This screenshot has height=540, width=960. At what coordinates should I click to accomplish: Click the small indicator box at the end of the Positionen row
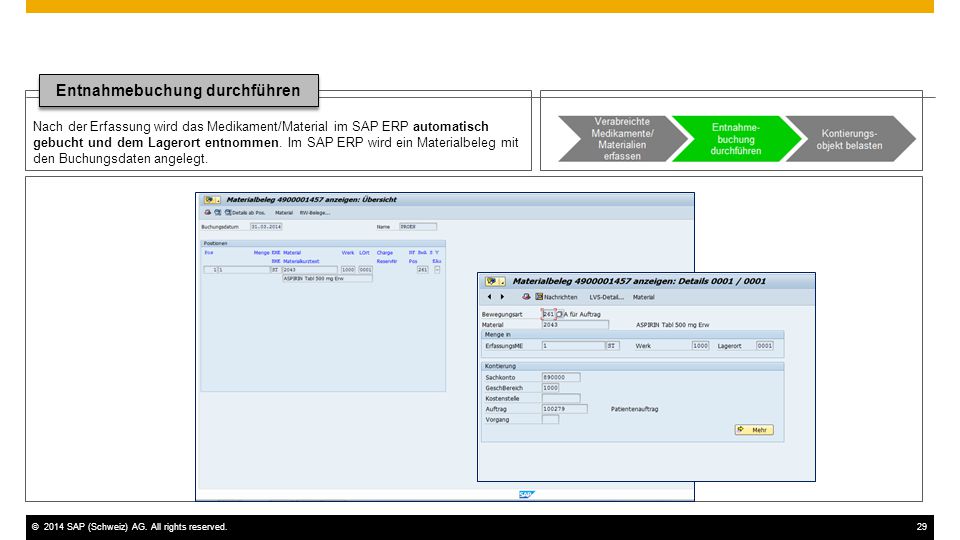pos(437,269)
